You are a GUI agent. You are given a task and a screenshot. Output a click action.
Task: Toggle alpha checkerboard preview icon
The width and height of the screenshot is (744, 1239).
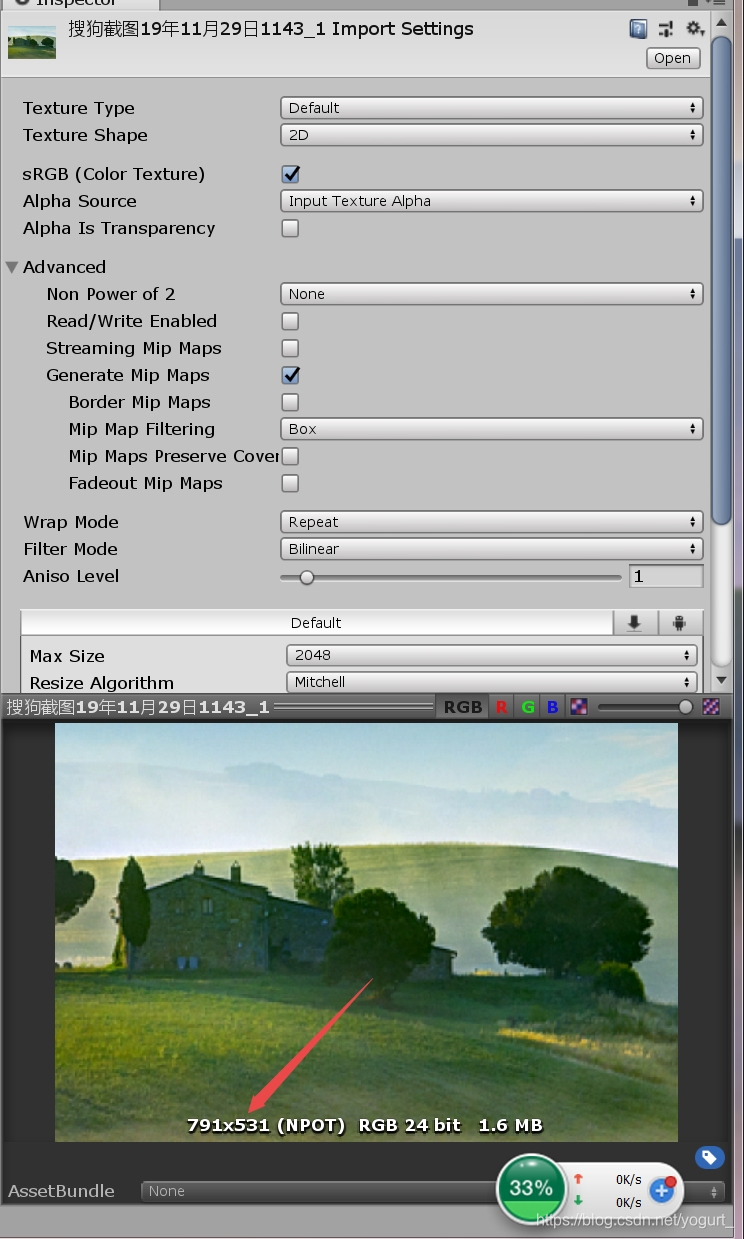pyautogui.click(x=579, y=707)
